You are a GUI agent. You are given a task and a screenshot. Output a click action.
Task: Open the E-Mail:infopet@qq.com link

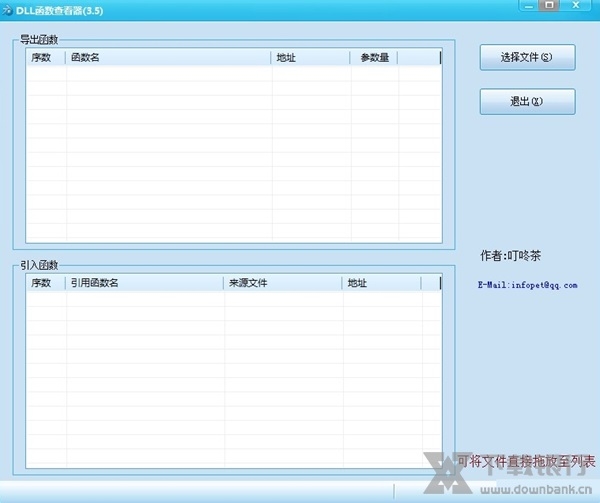(x=527, y=285)
